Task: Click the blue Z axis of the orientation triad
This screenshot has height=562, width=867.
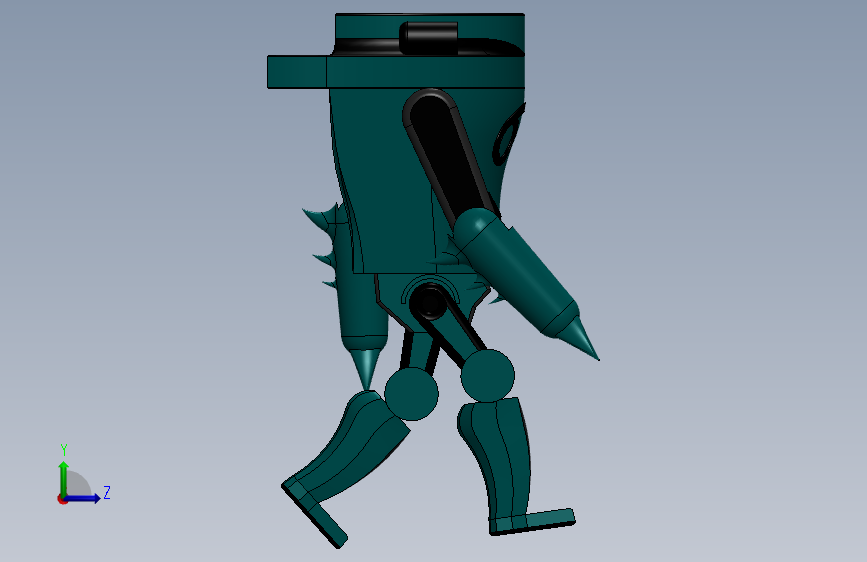Action: point(82,498)
